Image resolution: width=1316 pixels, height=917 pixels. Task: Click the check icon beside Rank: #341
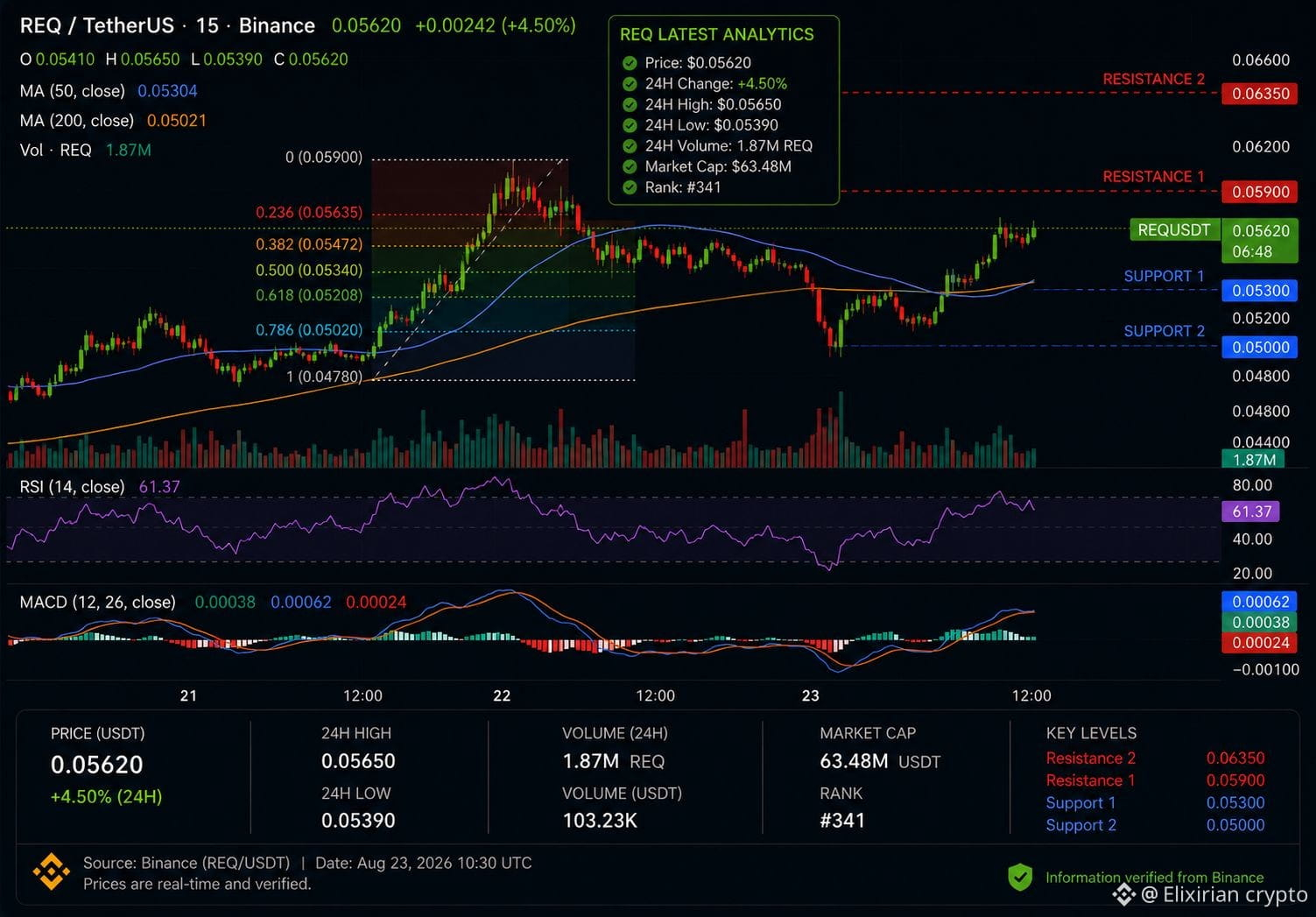pos(629,187)
